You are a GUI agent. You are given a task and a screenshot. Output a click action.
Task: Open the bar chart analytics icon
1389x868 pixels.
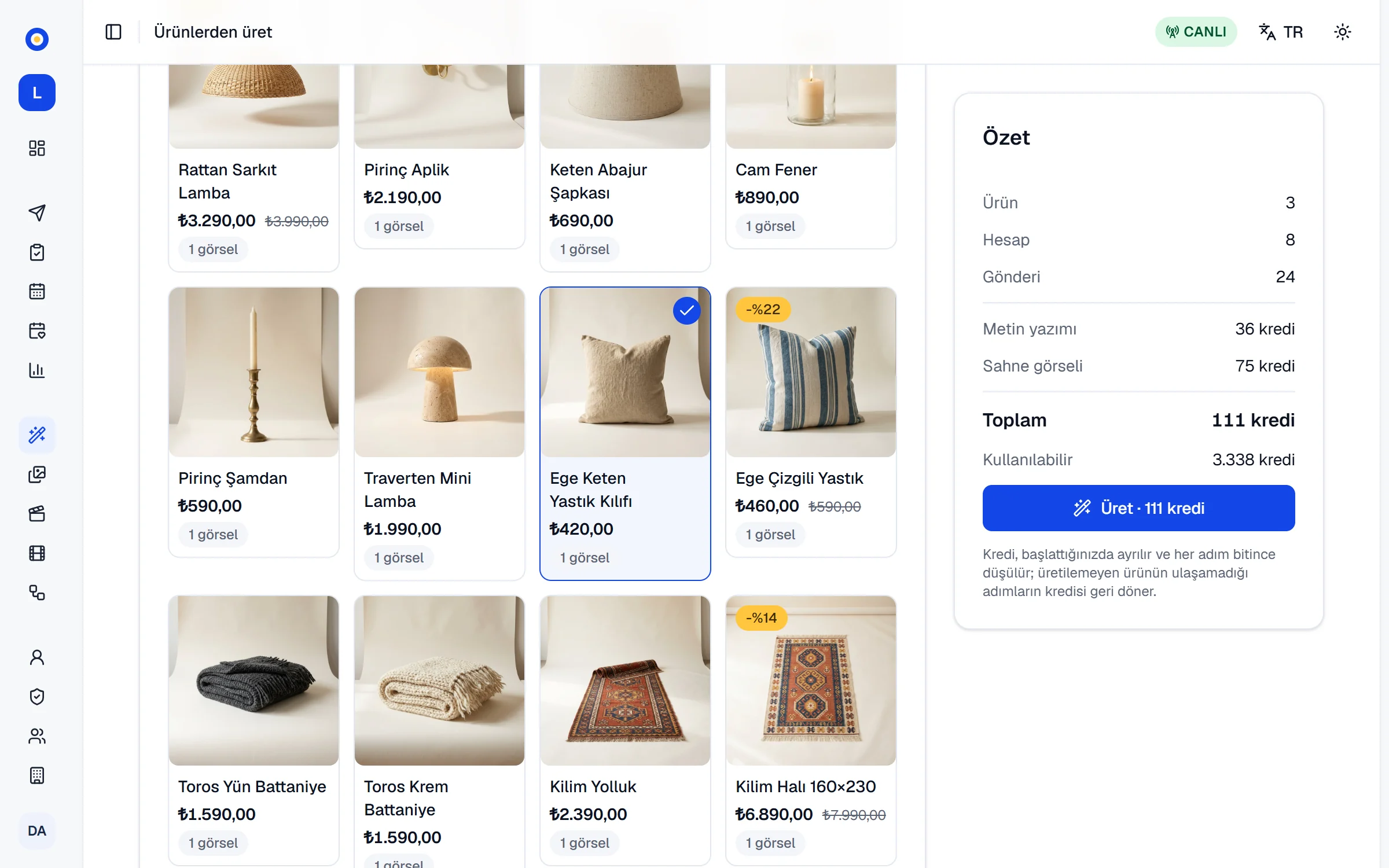coord(37,370)
